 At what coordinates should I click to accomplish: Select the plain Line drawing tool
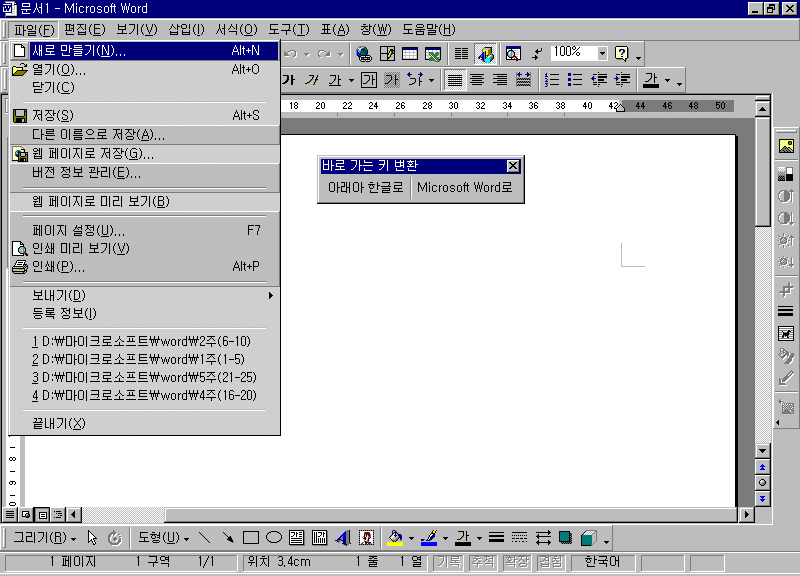(205, 538)
